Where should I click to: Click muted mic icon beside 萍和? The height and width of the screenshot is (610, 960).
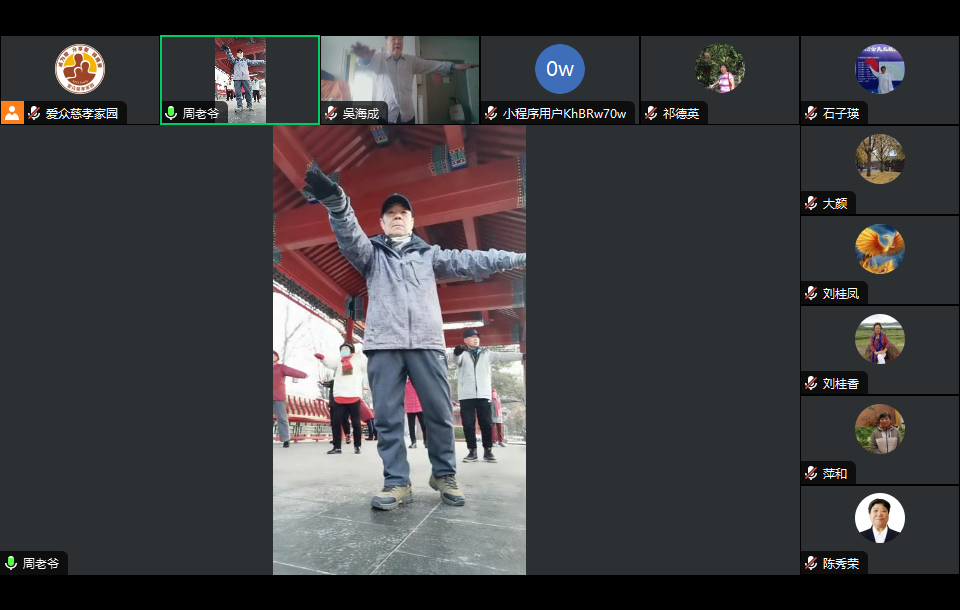pyautogui.click(x=811, y=474)
